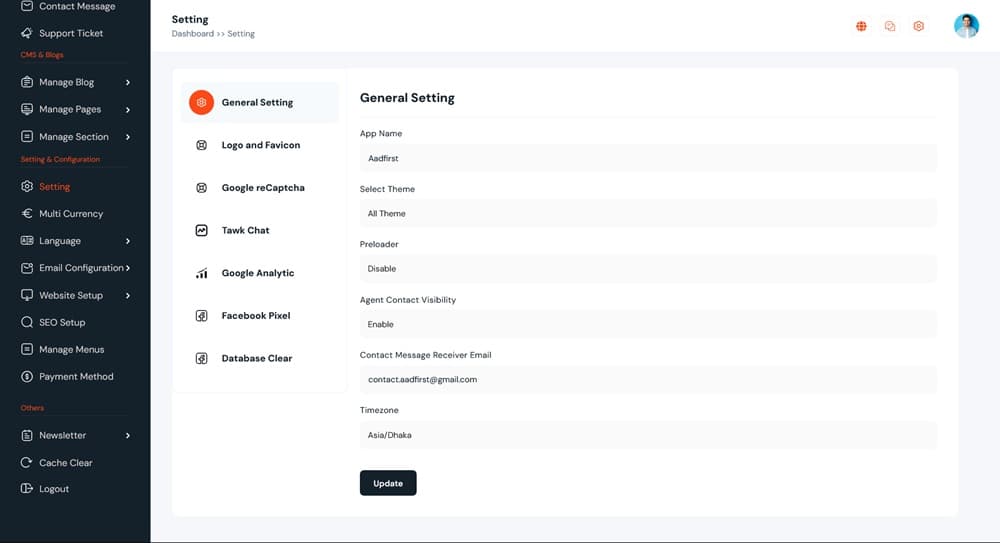Click the globe icon in the header
This screenshot has height=543, width=1000.
click(x=861, y=26)
